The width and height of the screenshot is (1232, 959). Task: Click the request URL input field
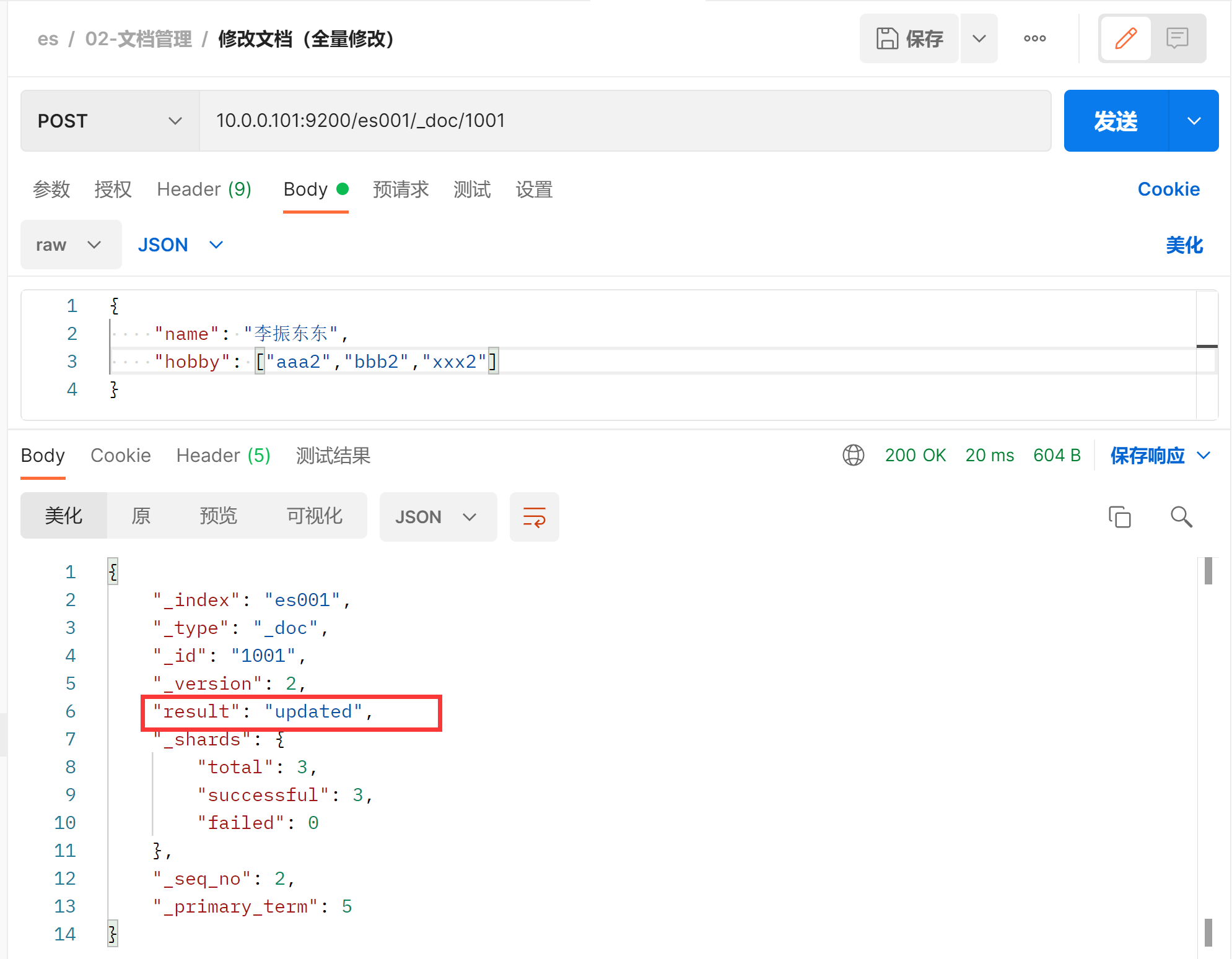(625, 121)
